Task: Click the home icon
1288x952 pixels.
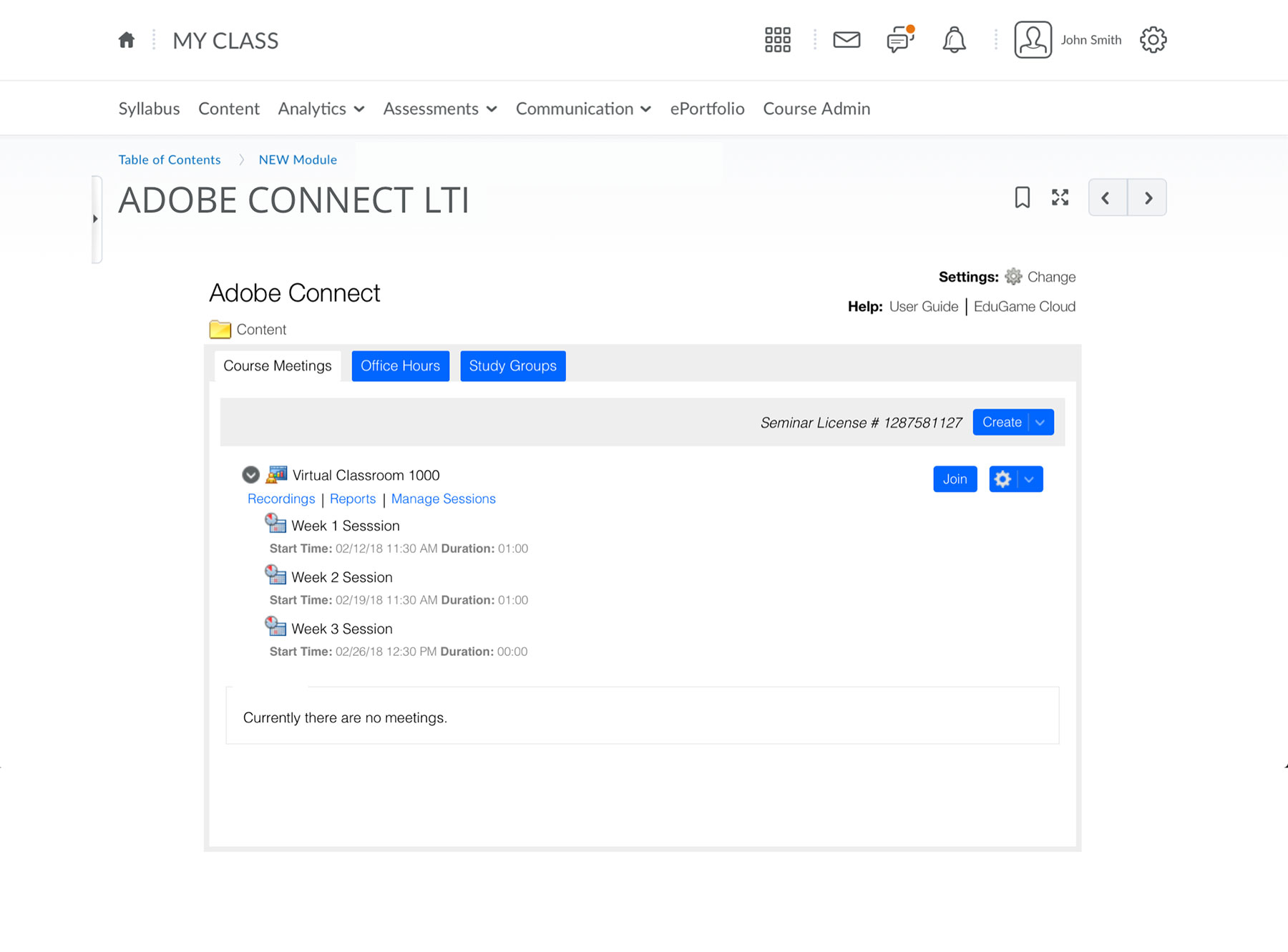Action: [127, 40]
